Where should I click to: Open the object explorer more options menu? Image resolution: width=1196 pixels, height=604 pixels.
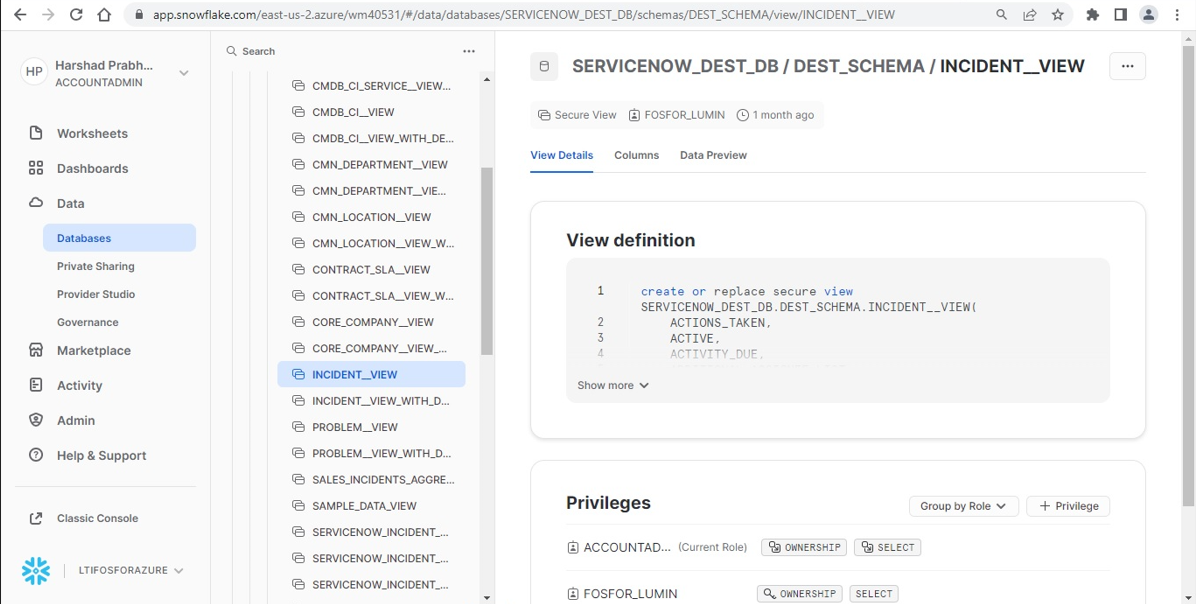pos(468,51)
